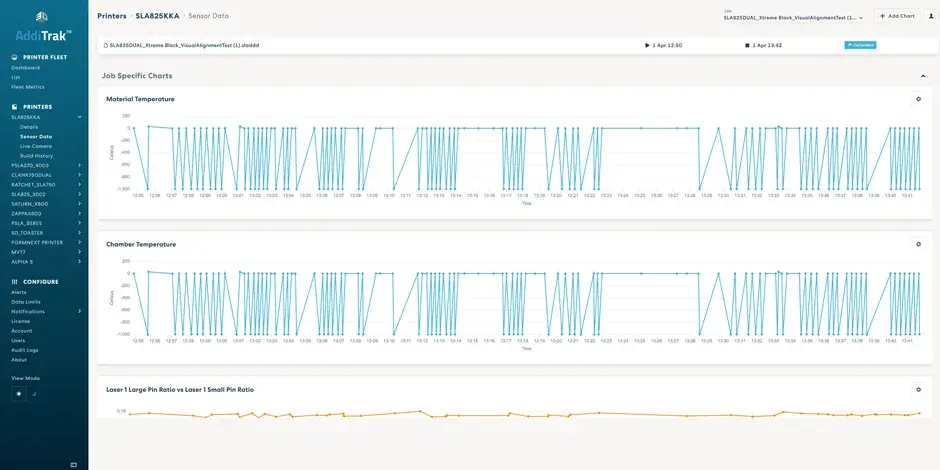This screenshot has height=470, width=940.
Task: Expand the MVT7 printer
Action: tap(80, 252)
